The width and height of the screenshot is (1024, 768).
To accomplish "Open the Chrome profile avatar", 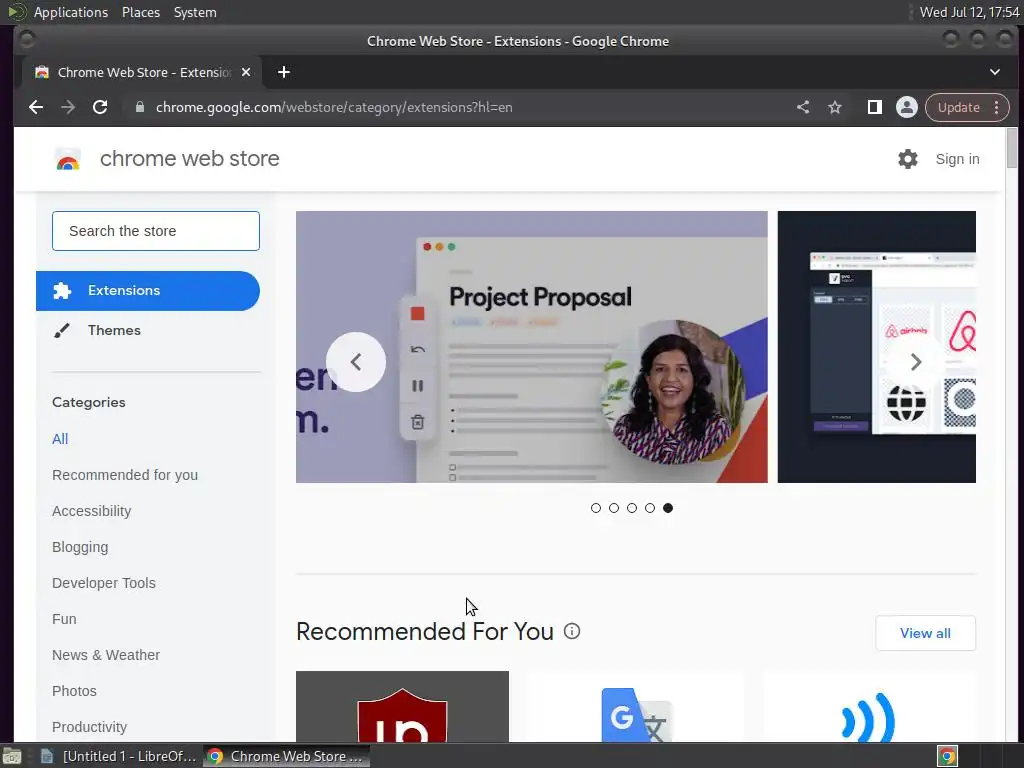I will (x=906, y=107).
